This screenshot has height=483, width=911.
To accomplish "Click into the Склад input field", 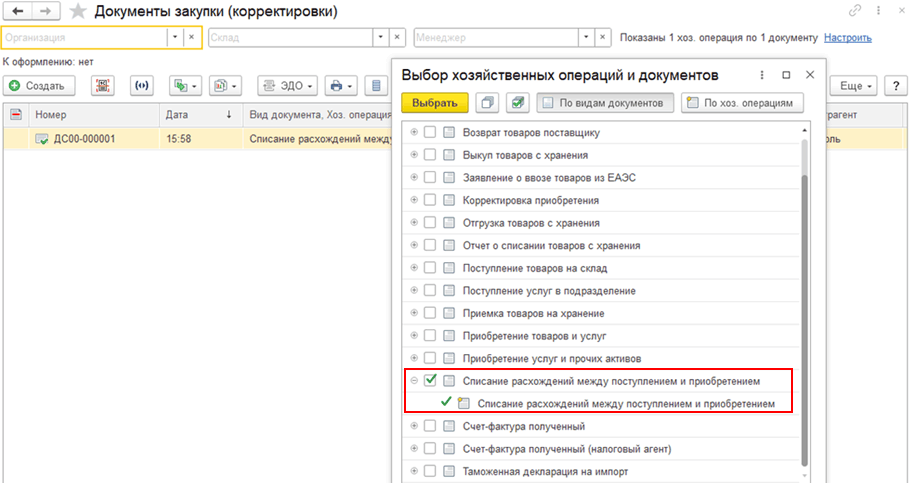I will pos(290,37).
